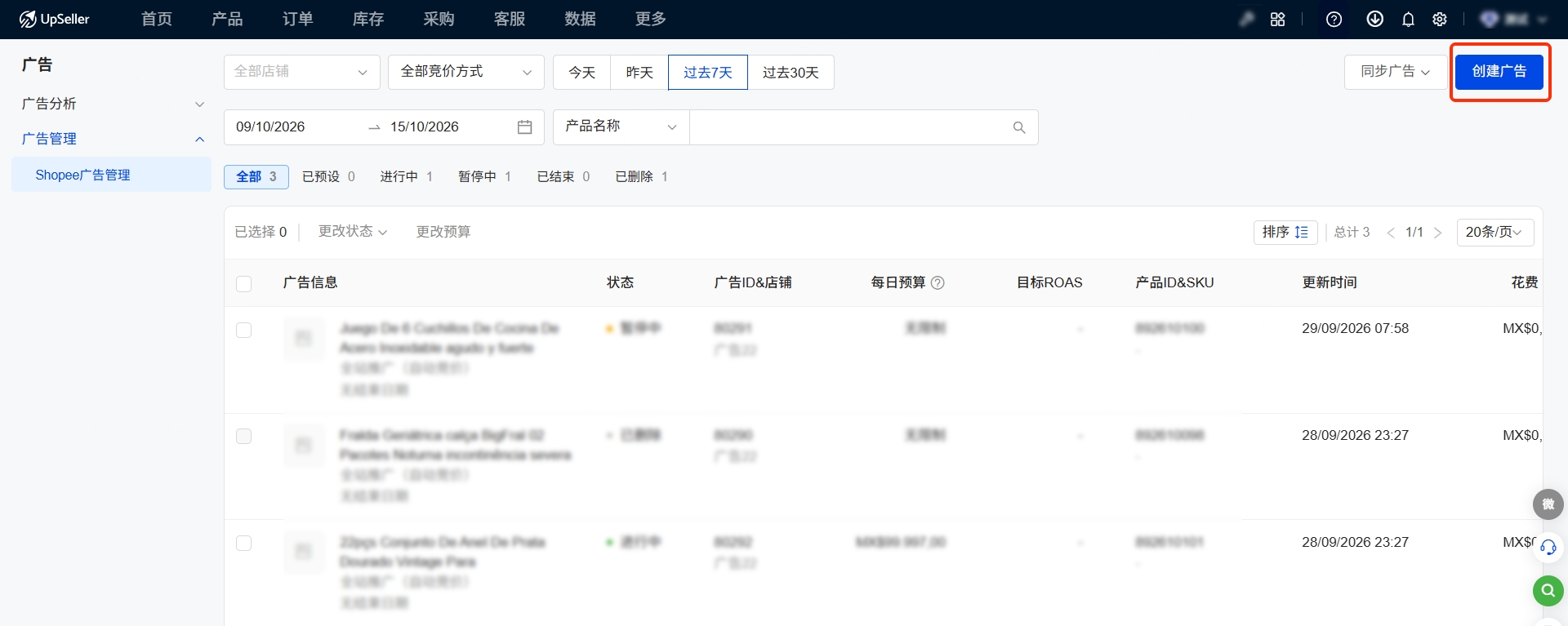Screen dimensions: 1568x626
Task: Collapse 广告管理 in the sidebar
Action: click(x=113, y=139)
